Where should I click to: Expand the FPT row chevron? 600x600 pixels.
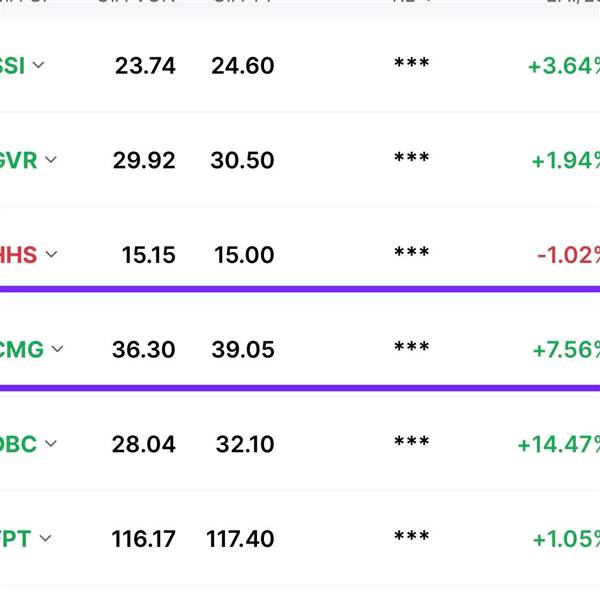point(45,538)
